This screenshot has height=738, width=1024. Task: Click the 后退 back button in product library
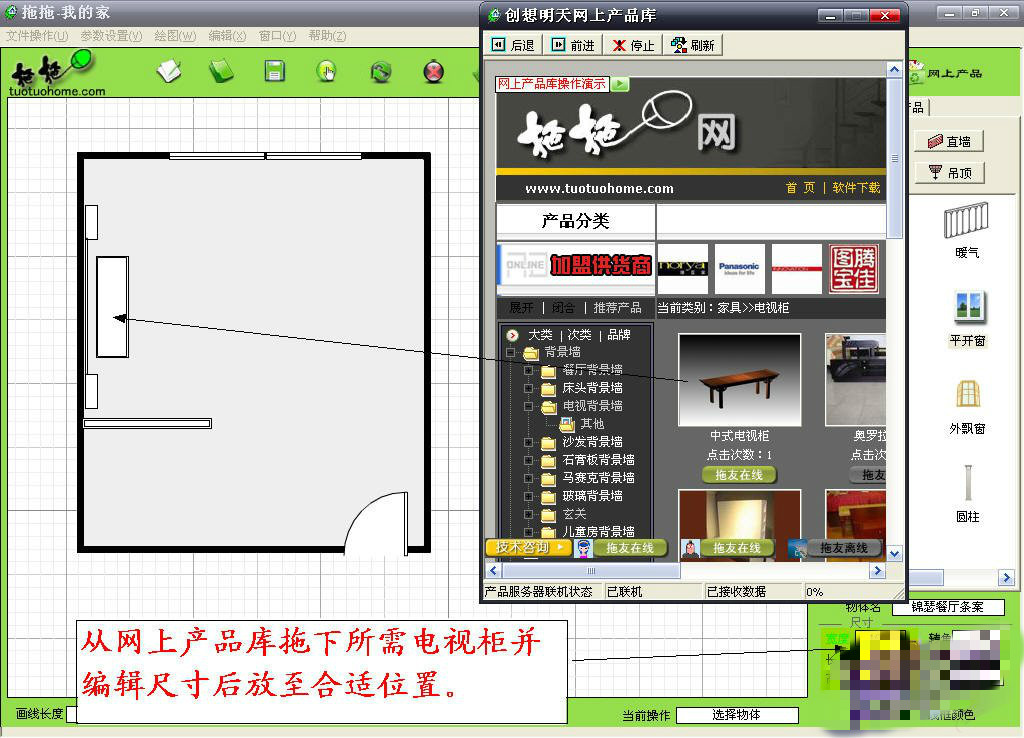(x=513, y=45)
